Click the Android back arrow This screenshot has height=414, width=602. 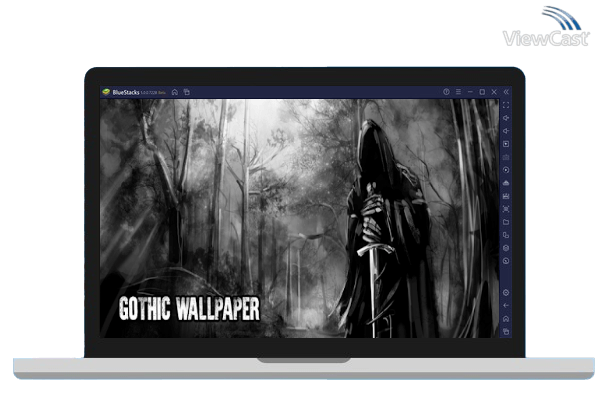pos(506,306)
